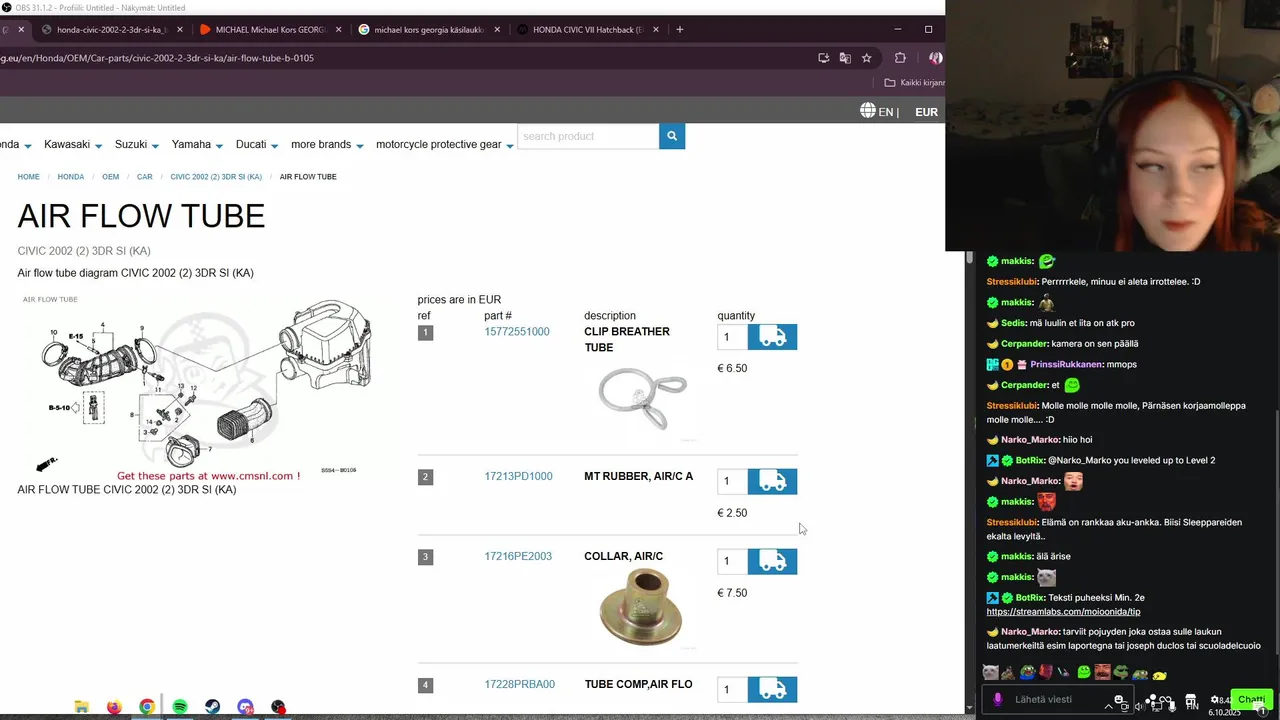The height and width of the screenshot is (720, 1280).
Task: Go to HOME breadcrumb
Action: (x=28, y=177)
